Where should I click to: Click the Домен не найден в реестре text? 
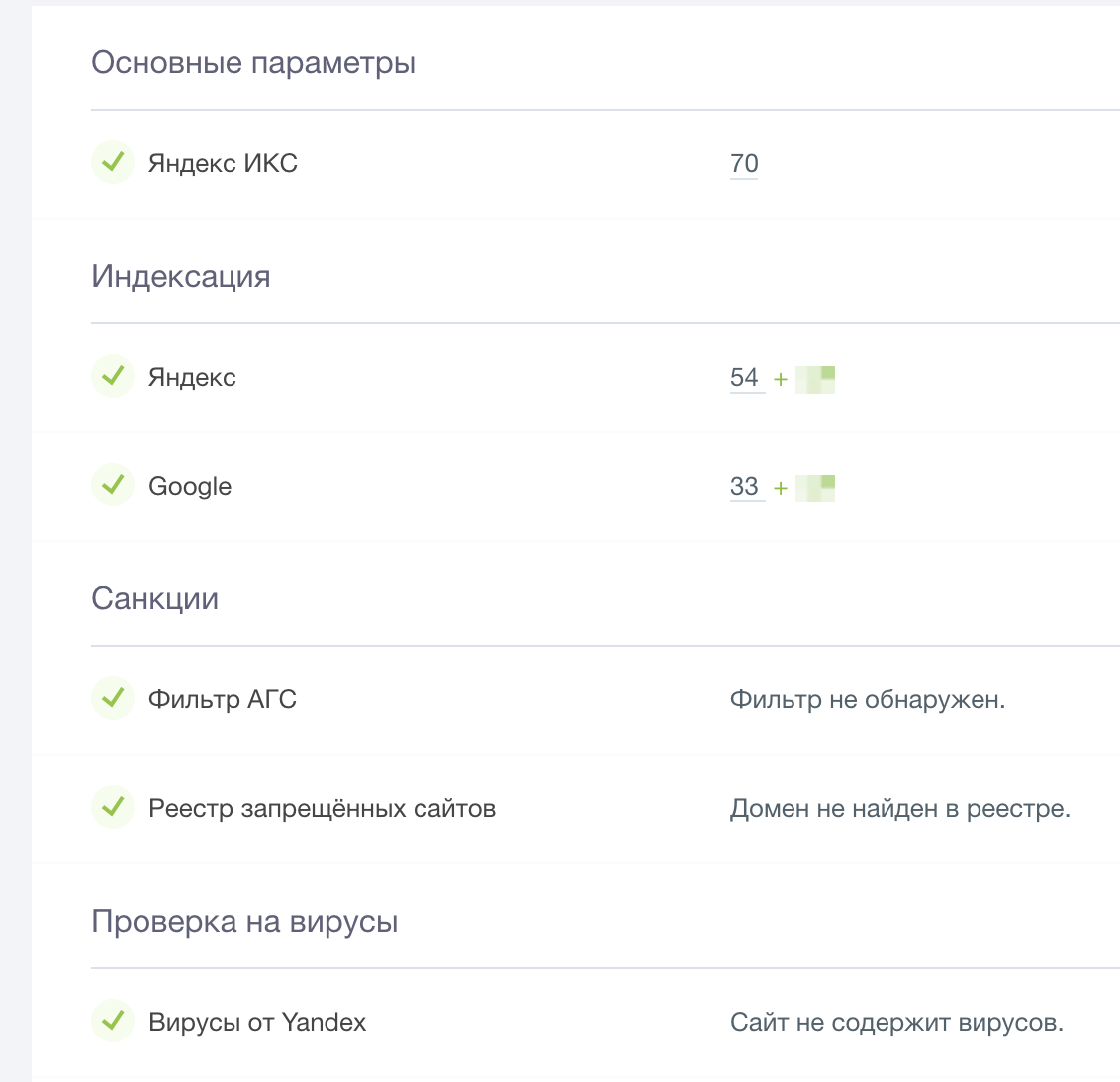pyautogui.click(x=900, y=809)
